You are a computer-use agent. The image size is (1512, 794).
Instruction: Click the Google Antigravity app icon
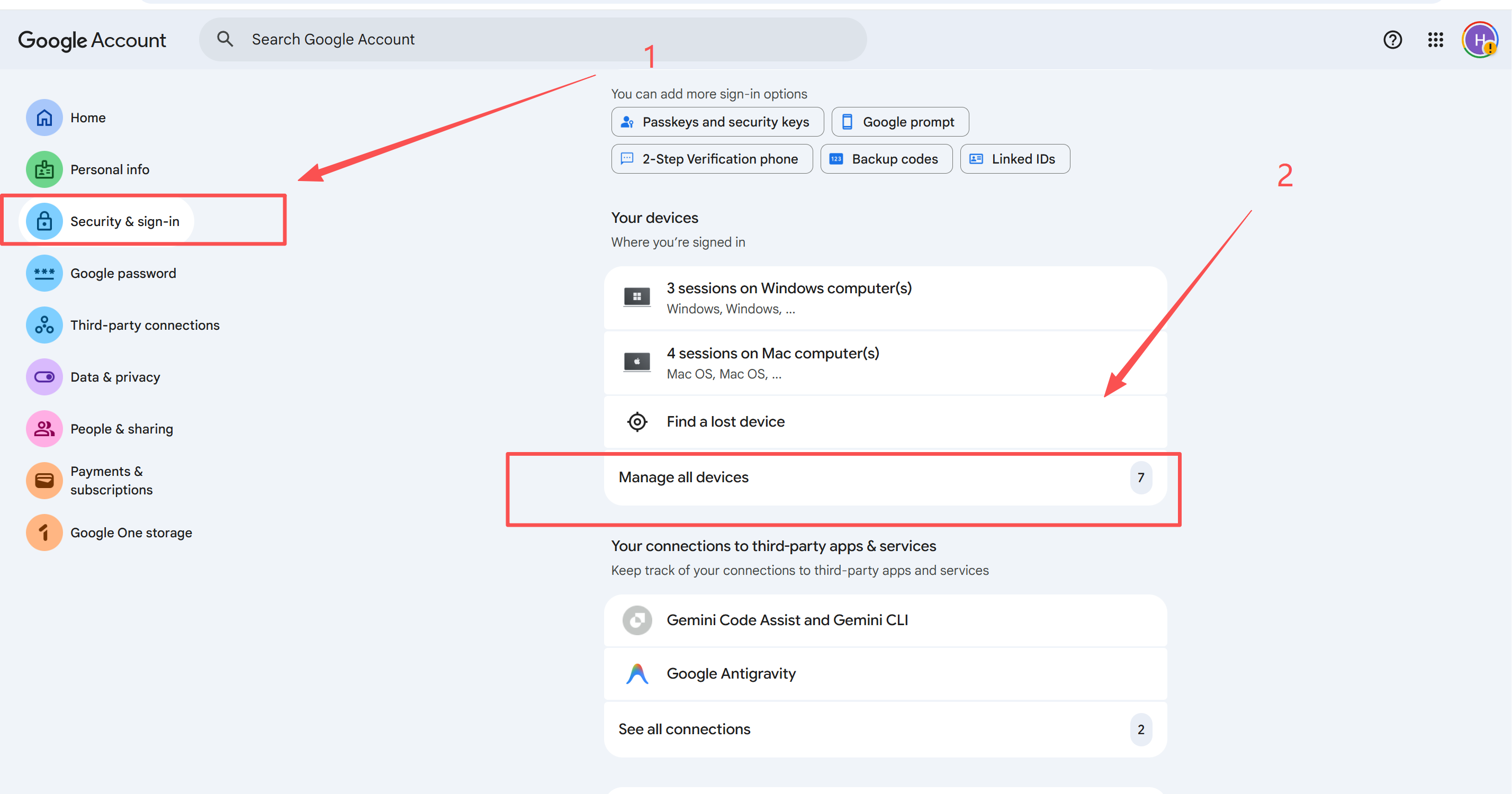tap(637, 674)
